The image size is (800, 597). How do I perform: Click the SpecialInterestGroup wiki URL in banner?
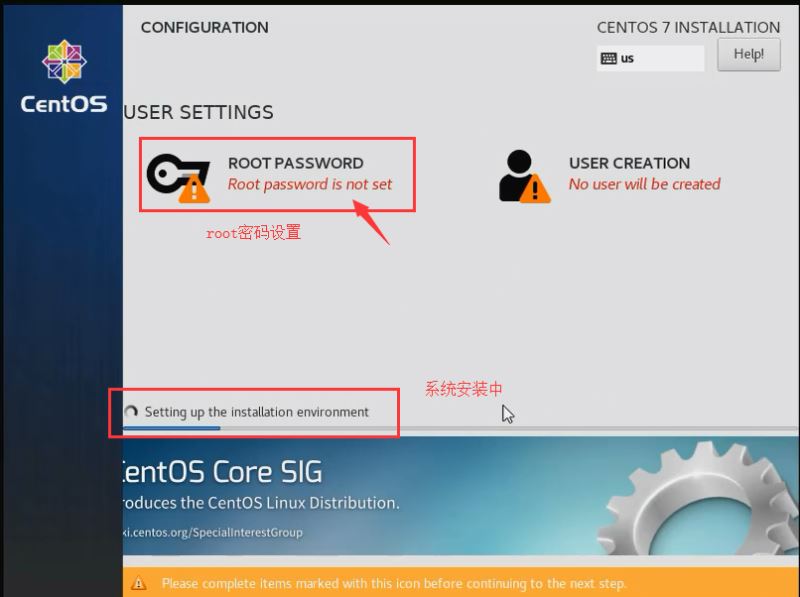213,532
